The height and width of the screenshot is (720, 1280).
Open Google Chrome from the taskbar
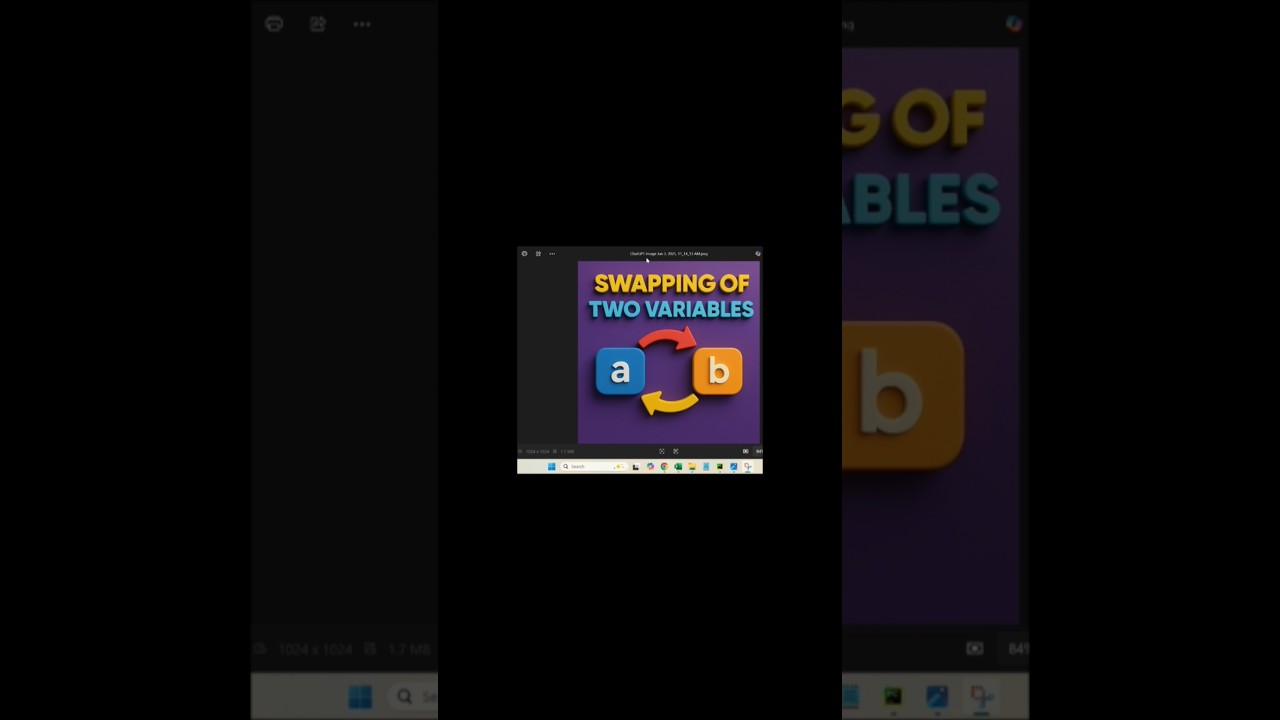pyautogui.click(x=664, y=467)
